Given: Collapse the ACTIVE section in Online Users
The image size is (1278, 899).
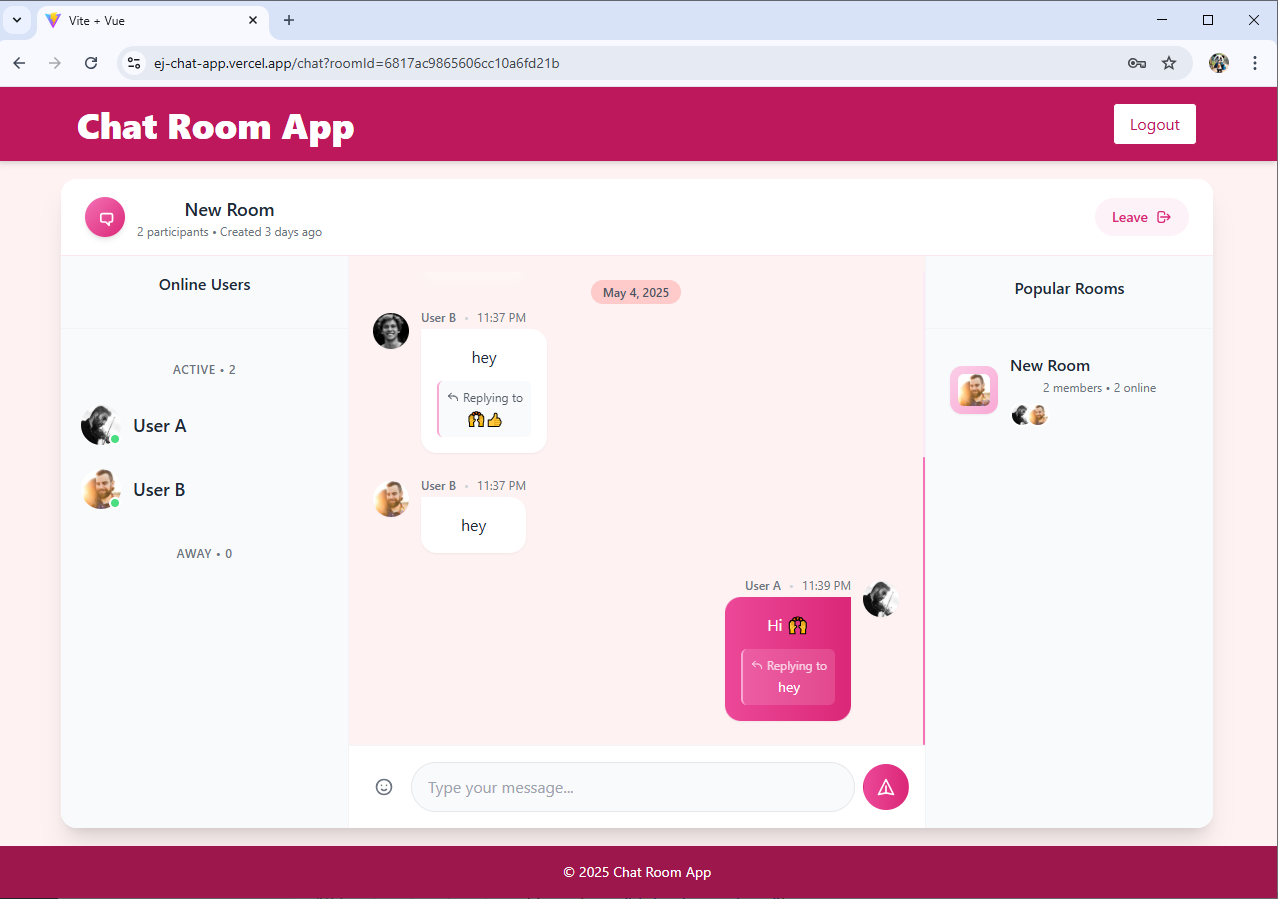Looking at the screenshot, I should pos(204,369).
